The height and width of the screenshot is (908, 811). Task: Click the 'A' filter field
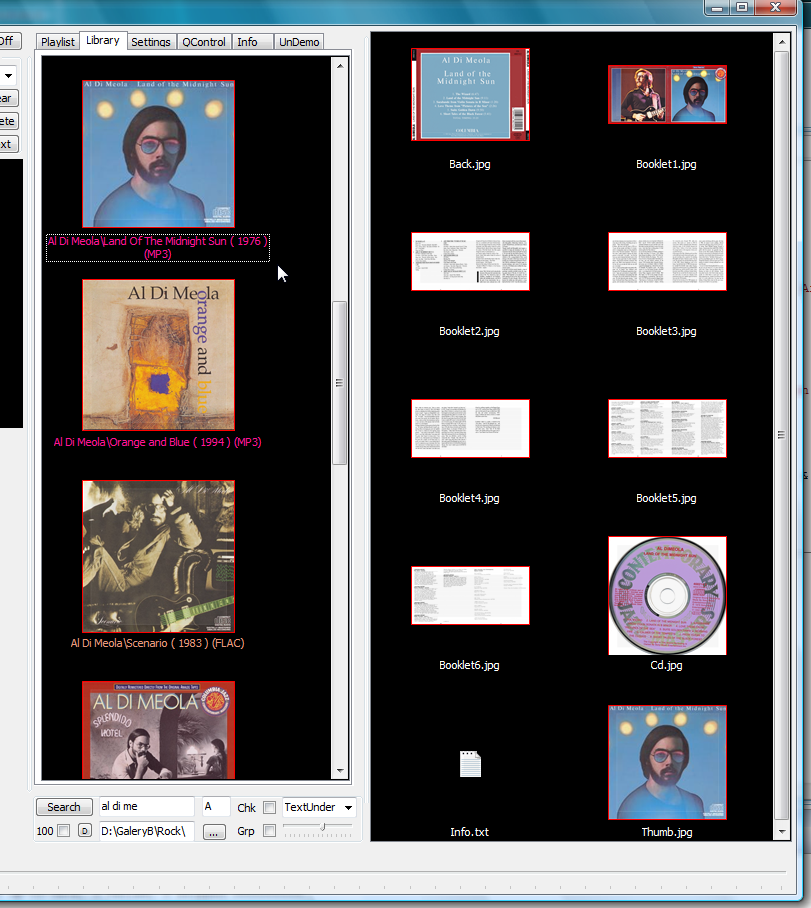(217, 806)
